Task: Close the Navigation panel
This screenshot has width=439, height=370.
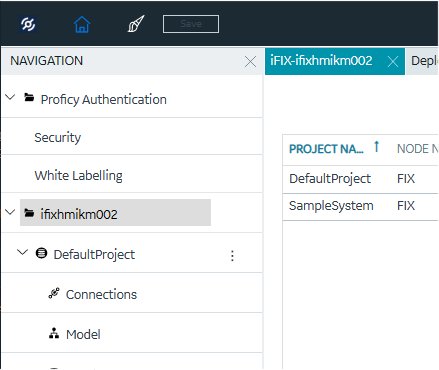Action: [250, 62]
